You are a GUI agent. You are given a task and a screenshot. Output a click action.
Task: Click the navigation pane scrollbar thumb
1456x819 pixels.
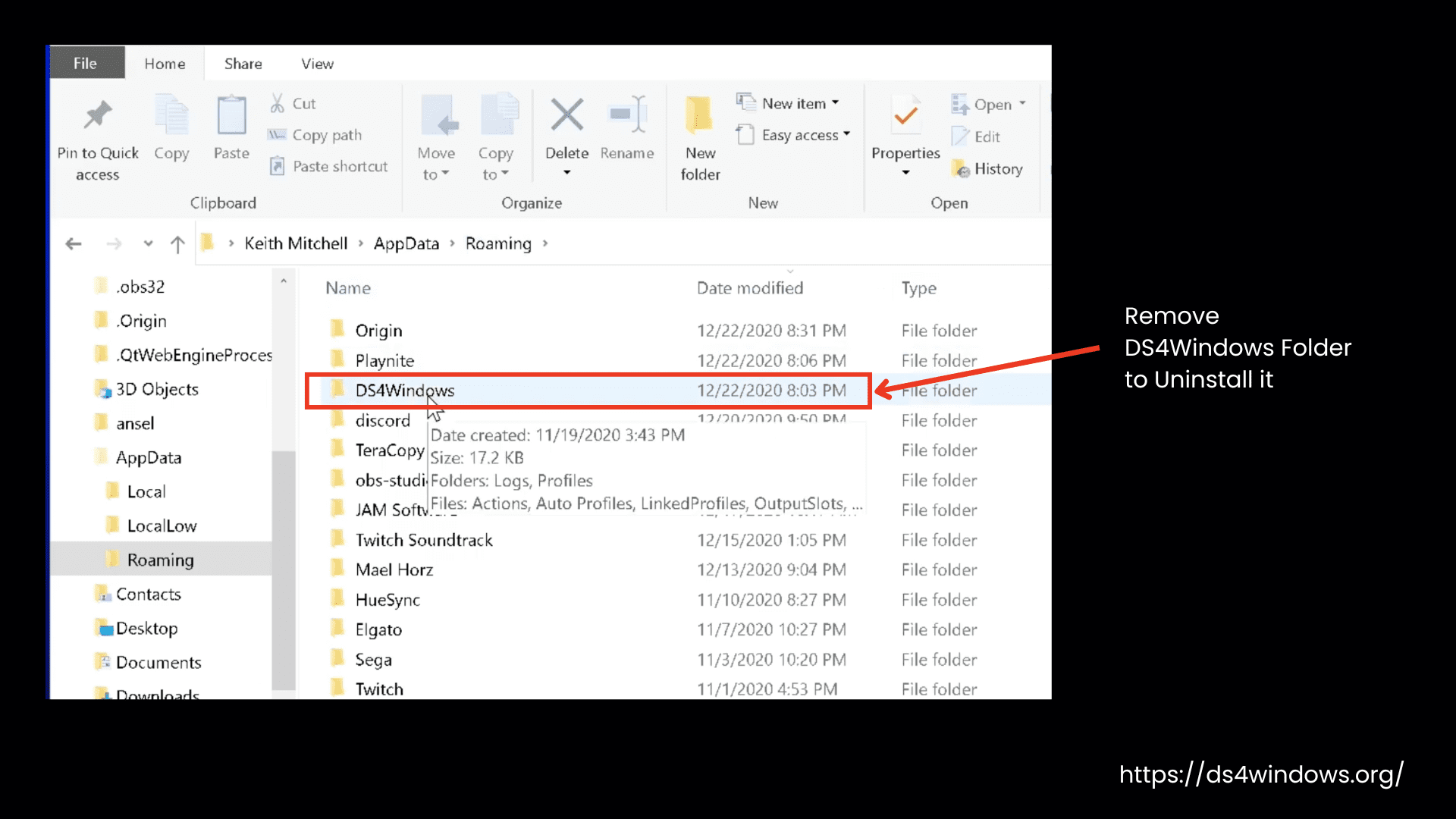click(284, 570)
